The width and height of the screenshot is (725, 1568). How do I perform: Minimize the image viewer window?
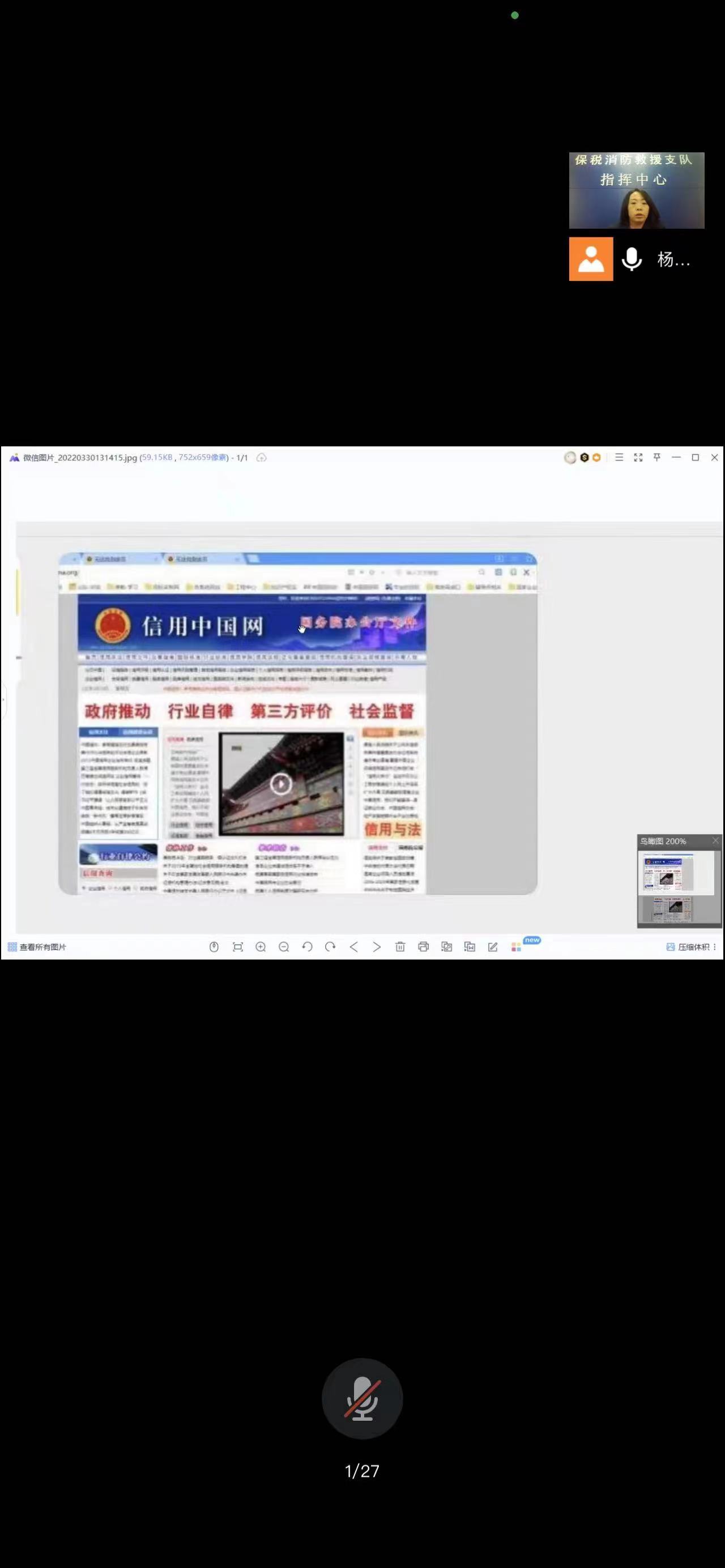click(x=676, y=457)
